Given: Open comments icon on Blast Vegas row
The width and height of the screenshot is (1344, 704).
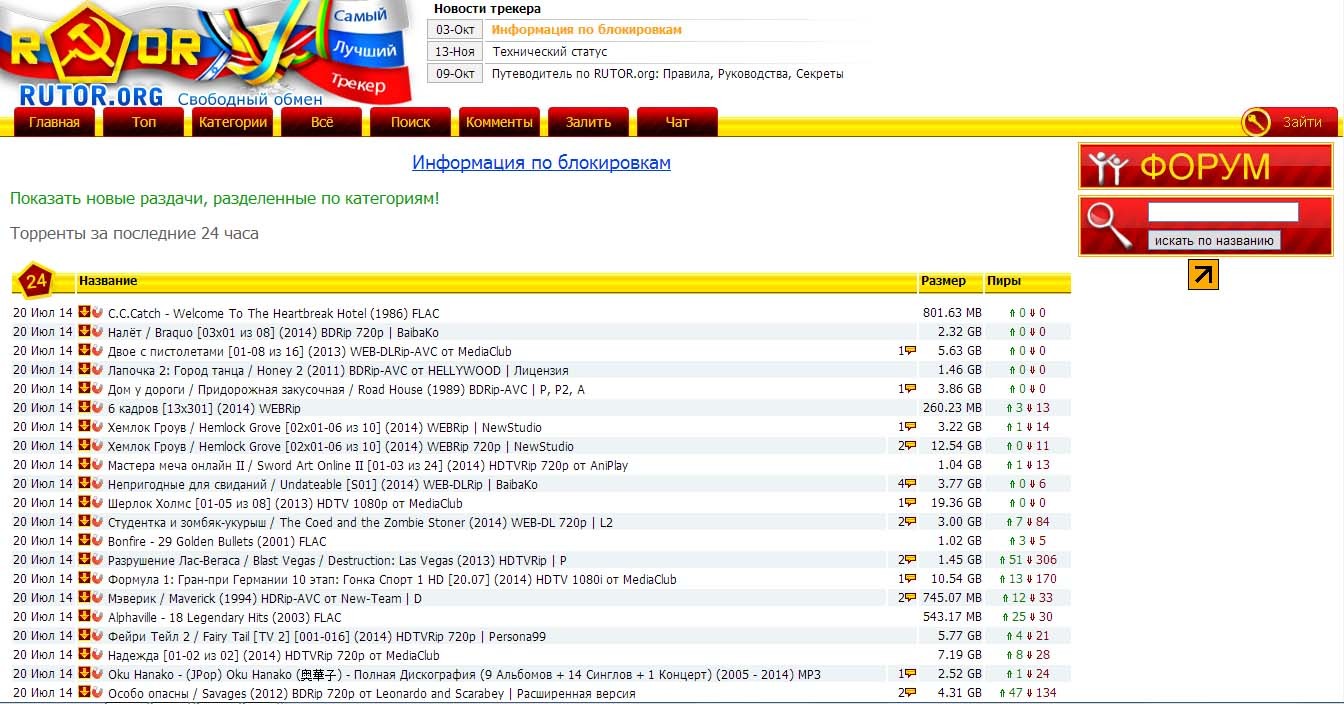Looking at the screenshot, I should 910,560.
